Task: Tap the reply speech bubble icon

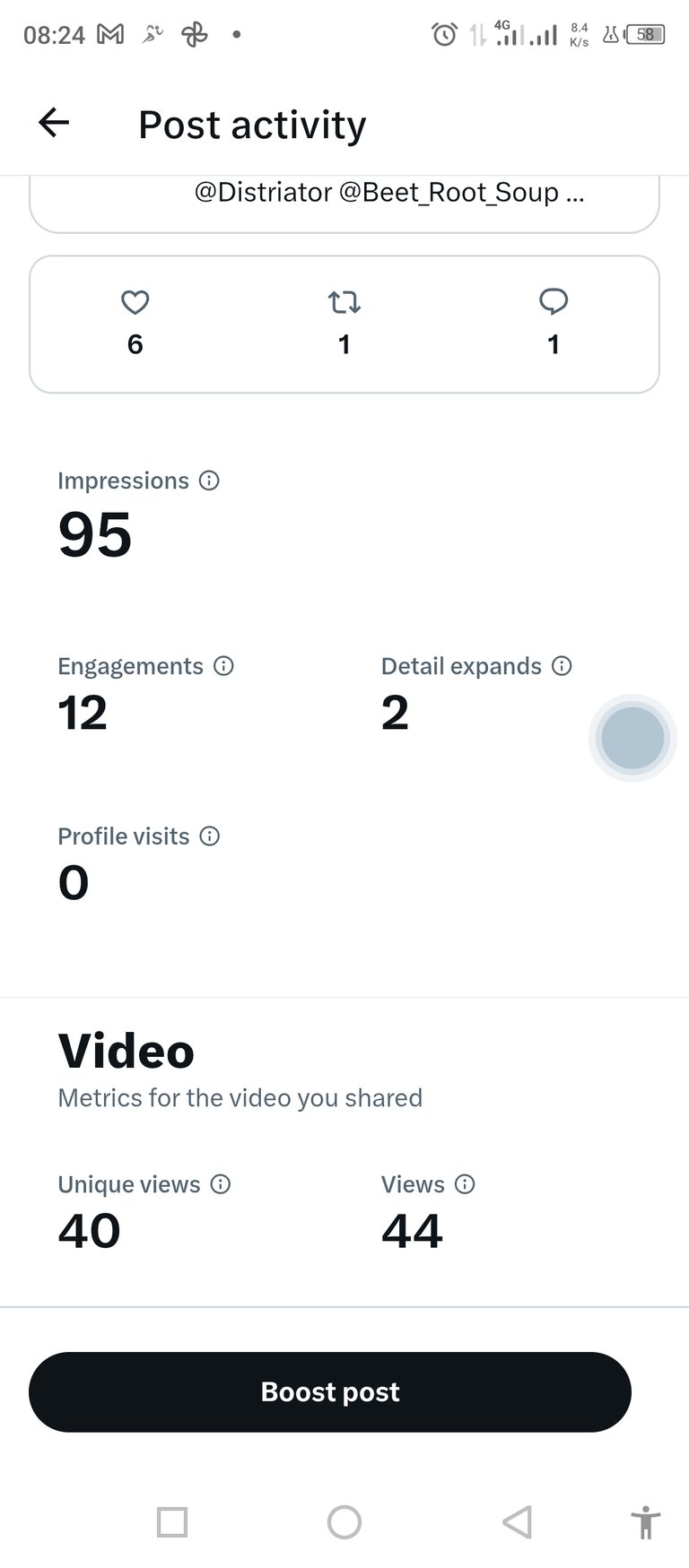Action: [x=554, y=301]
